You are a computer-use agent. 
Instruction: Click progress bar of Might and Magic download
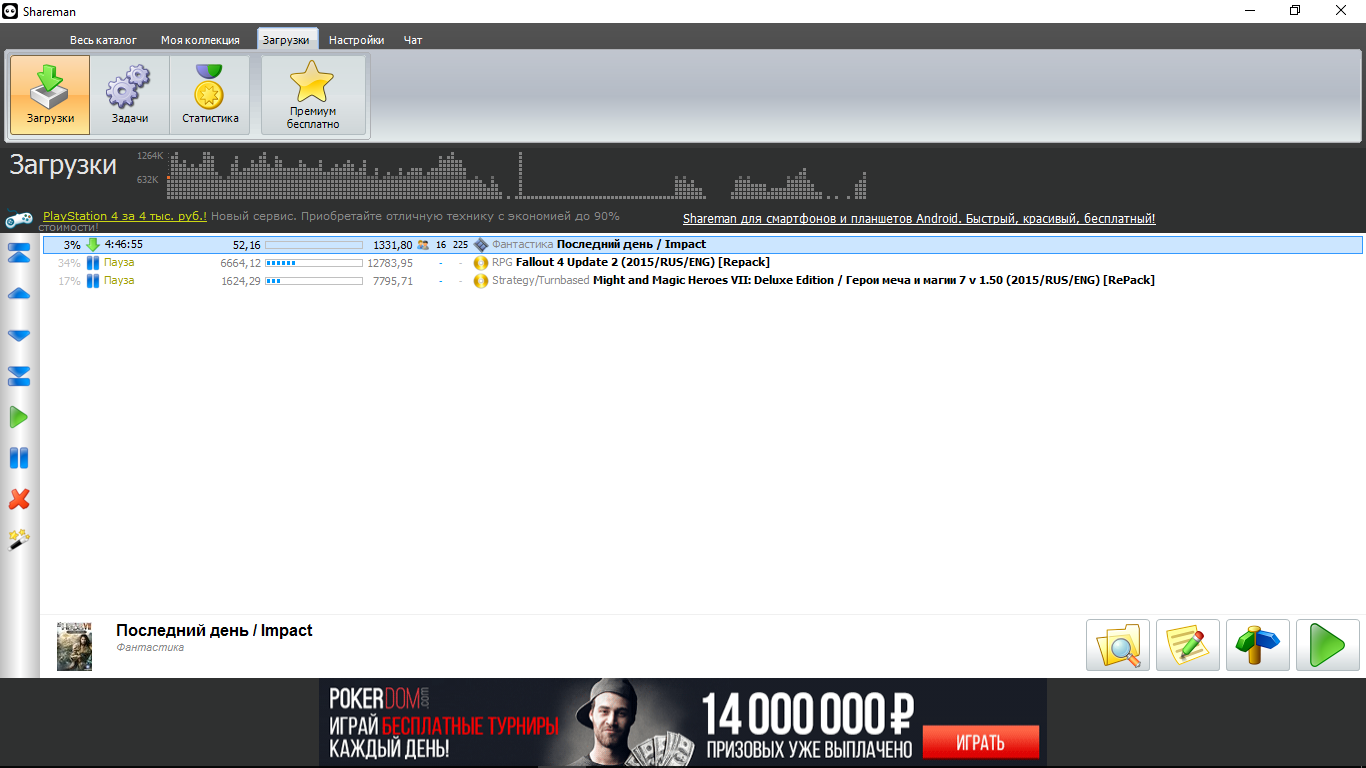point(314,281)
